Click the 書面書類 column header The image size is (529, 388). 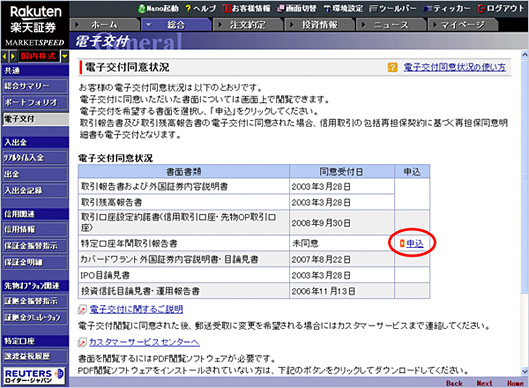(184, 172)
